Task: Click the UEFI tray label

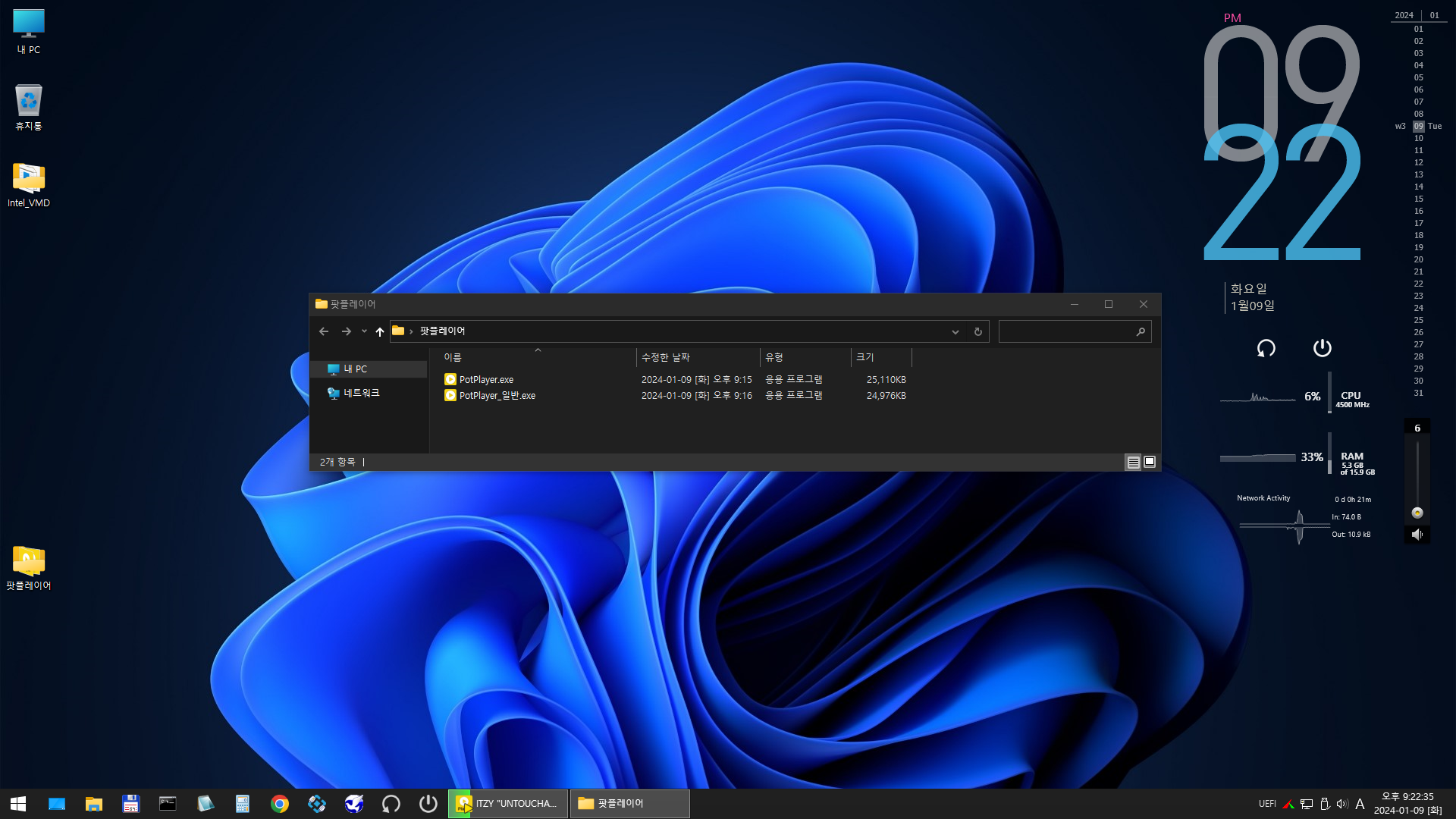Action: [x=1267, y=804]
